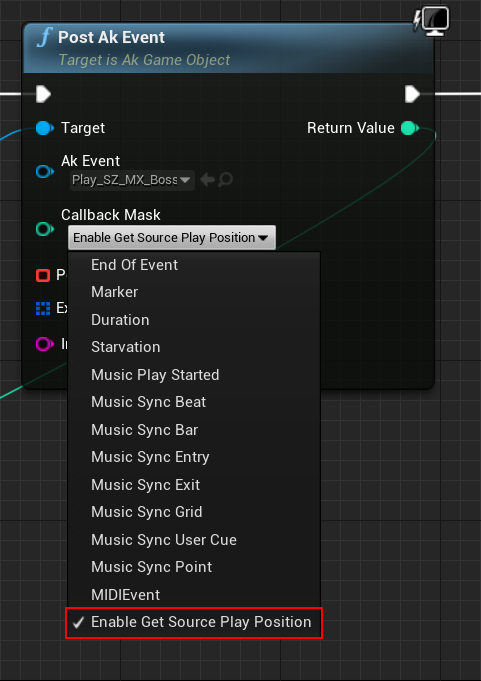Viewport: 481px width, 681px height.
Task: Click the Callback Mask label
Action: click(111, 215)
